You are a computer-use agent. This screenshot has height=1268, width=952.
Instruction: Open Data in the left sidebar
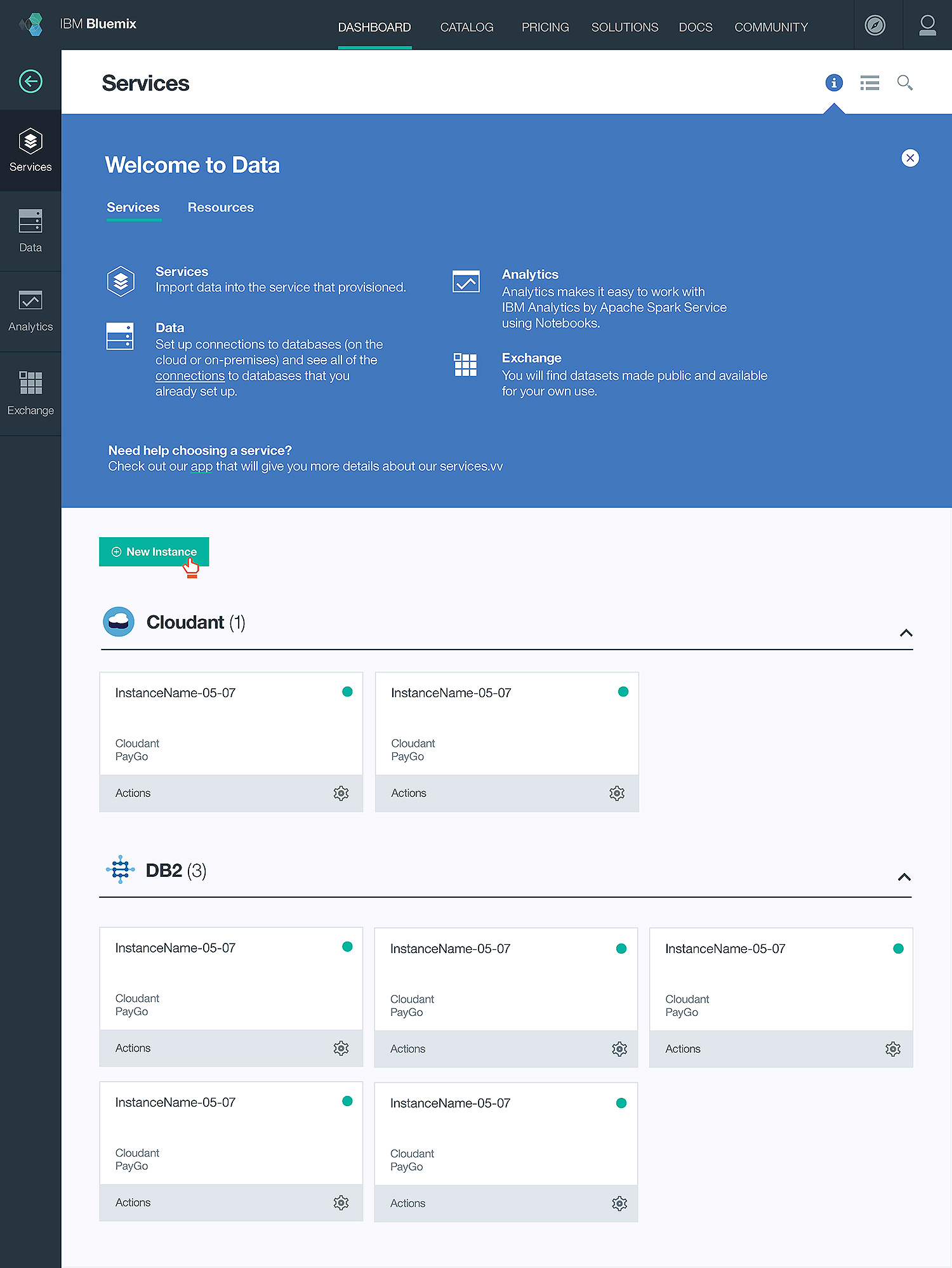(30, 231)
